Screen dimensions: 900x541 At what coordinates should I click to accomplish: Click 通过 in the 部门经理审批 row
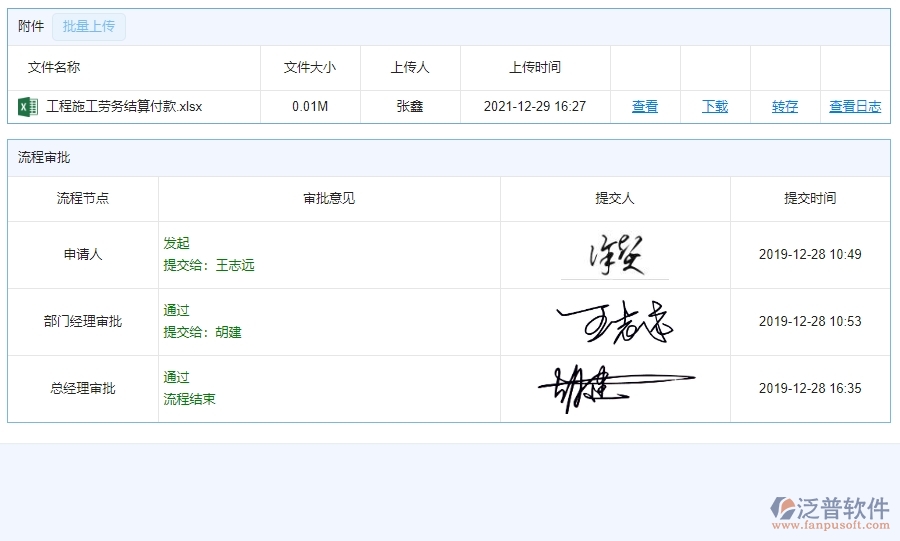click(176, 311)
